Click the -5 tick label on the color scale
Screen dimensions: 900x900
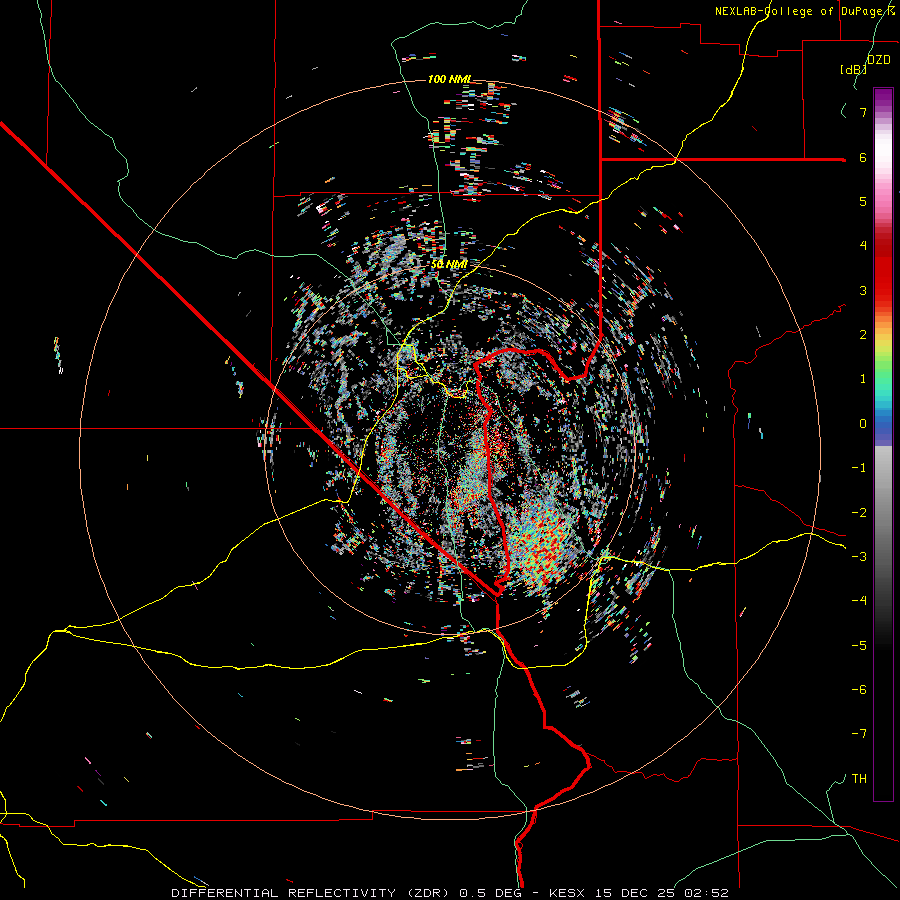click(x=859, y=645)
